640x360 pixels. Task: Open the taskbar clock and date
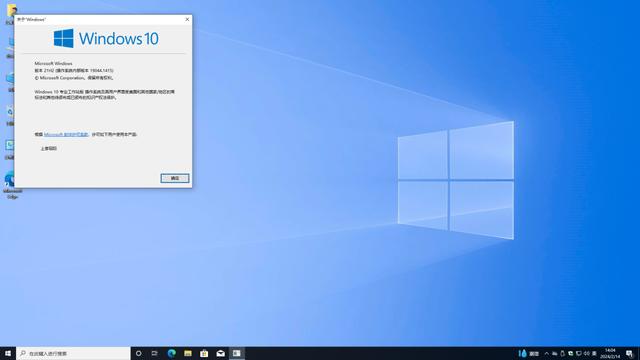point(610,353)
